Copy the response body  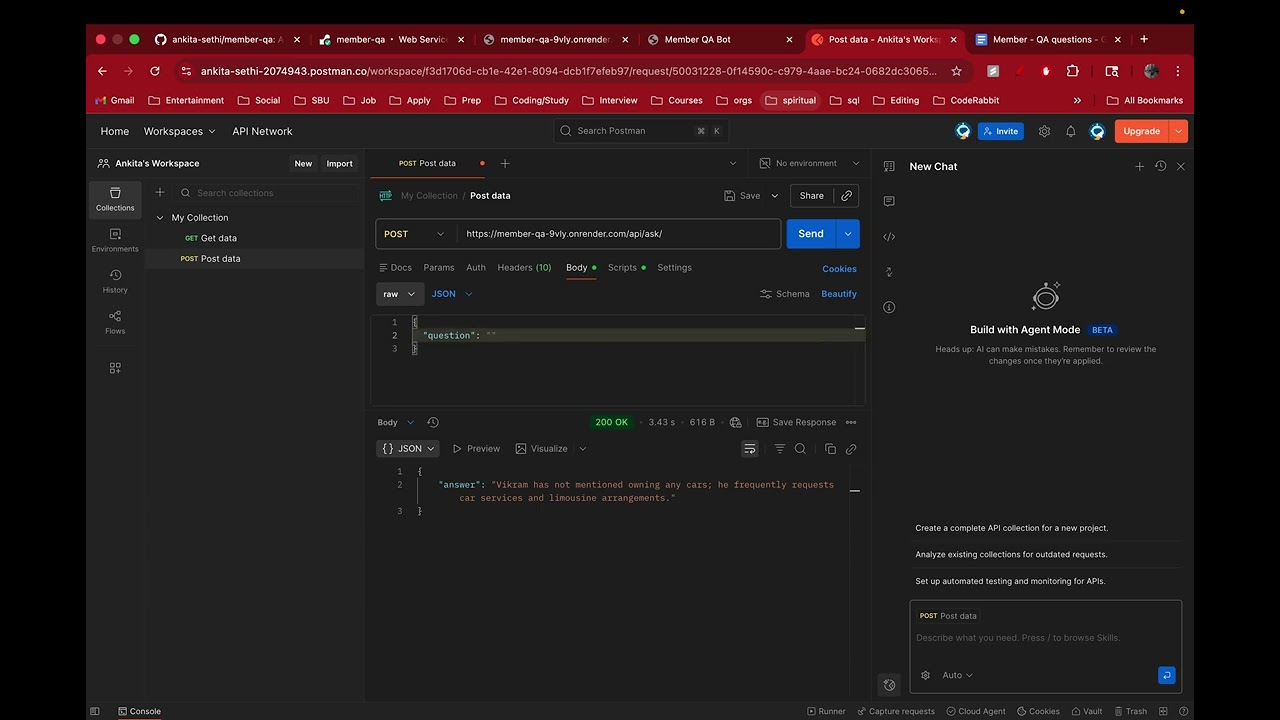(830, 449)
